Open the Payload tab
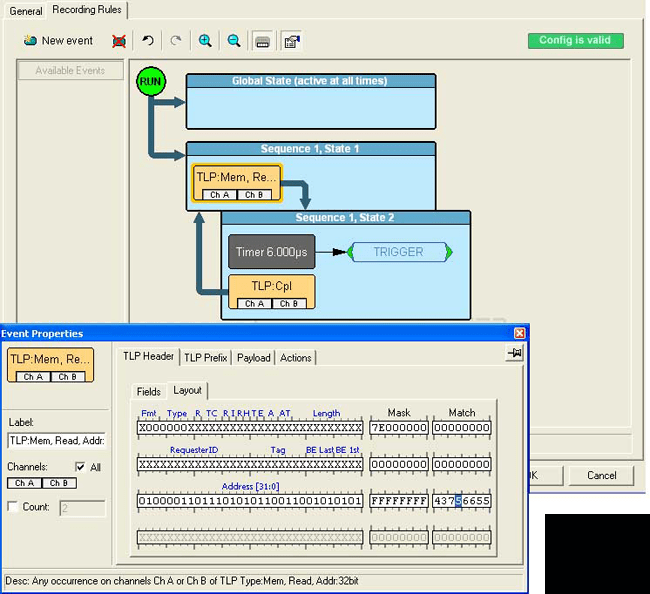This screenshot has width=650, height=594. pos(253,357)
